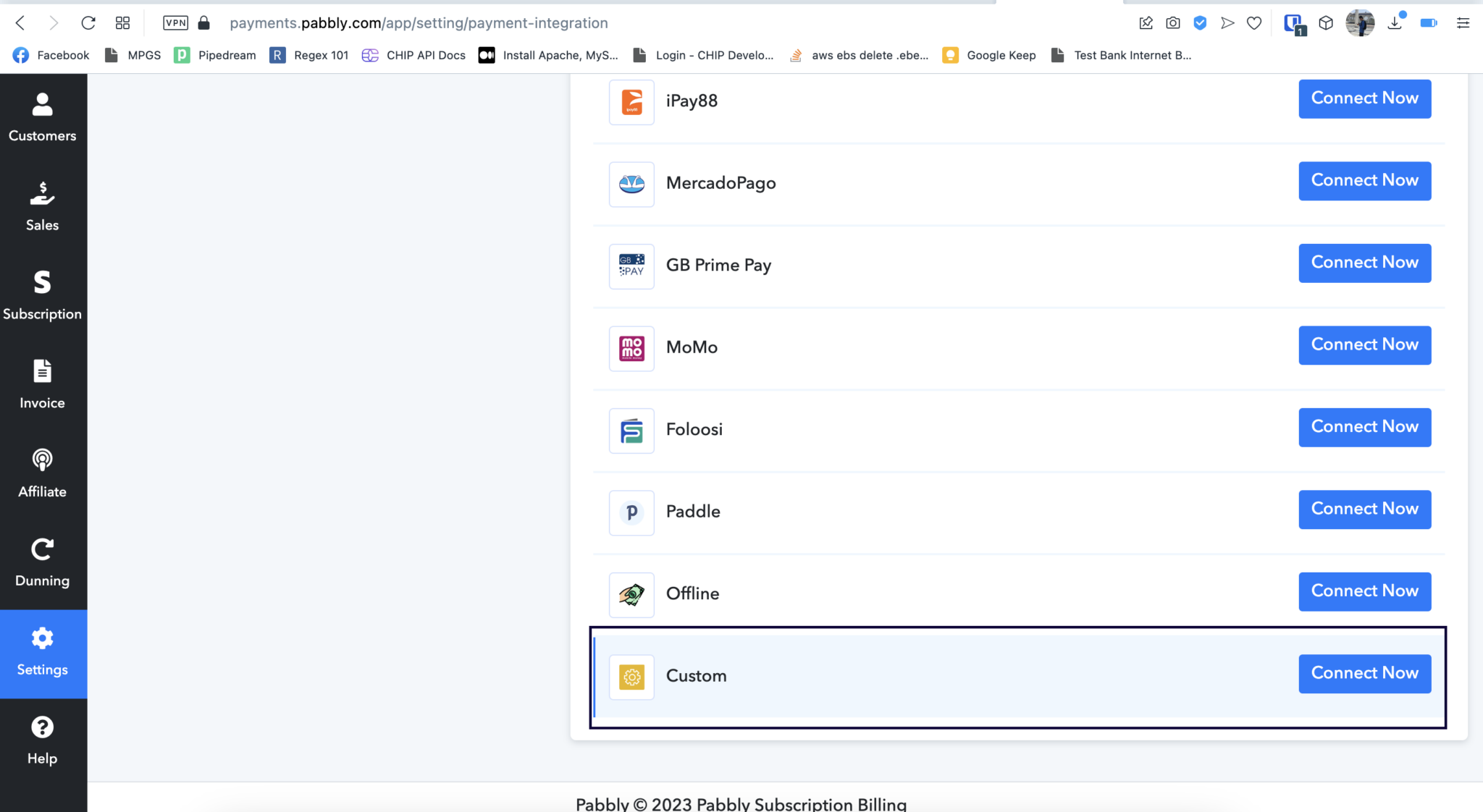View the Invoice section
Screen dimensions: 1483x812
42,383
